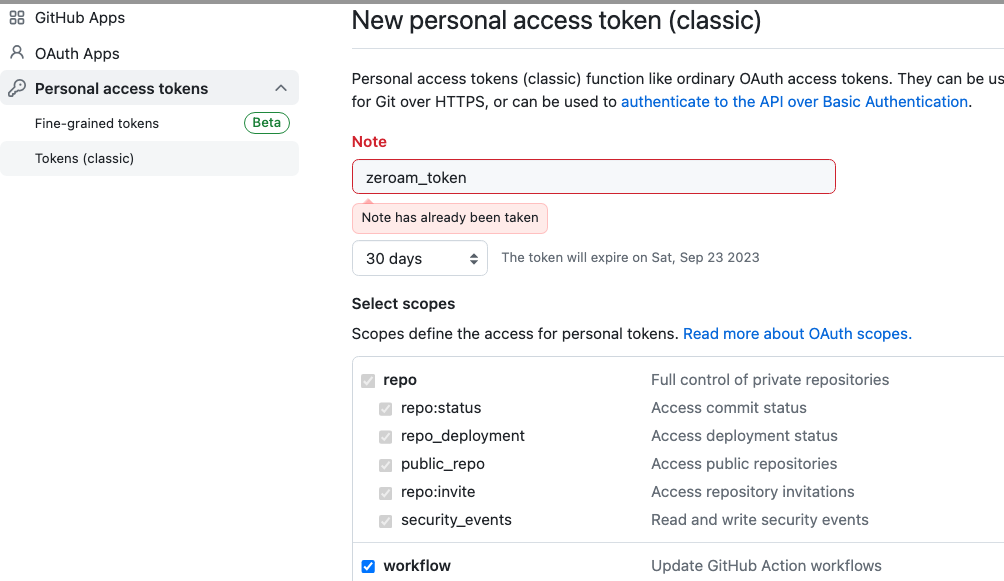Click the OAuth Apps person icon
Image resolution: width=1004 pixels, height=581 pixels.
17,53
